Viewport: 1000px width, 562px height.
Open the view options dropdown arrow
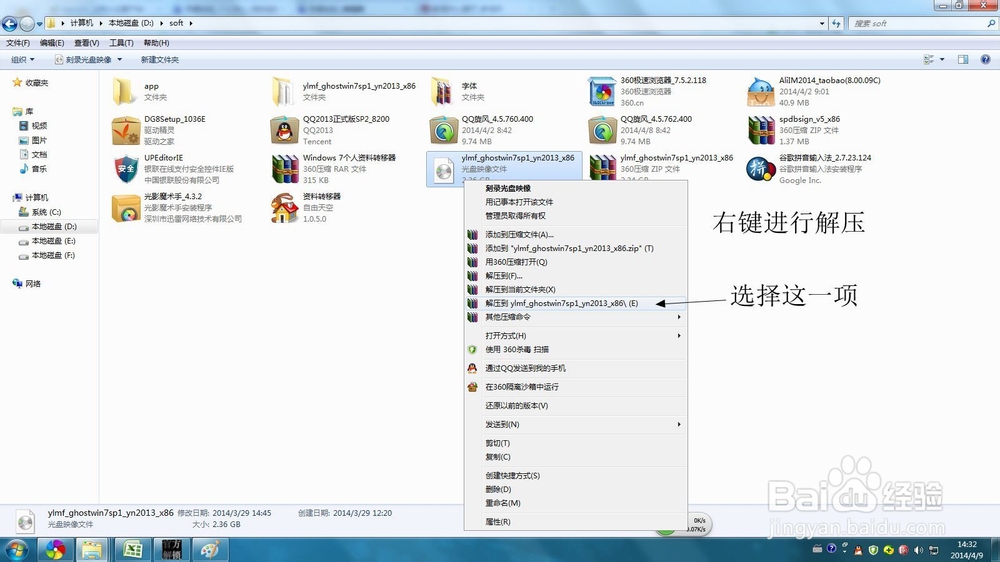(x=942, y=59)
